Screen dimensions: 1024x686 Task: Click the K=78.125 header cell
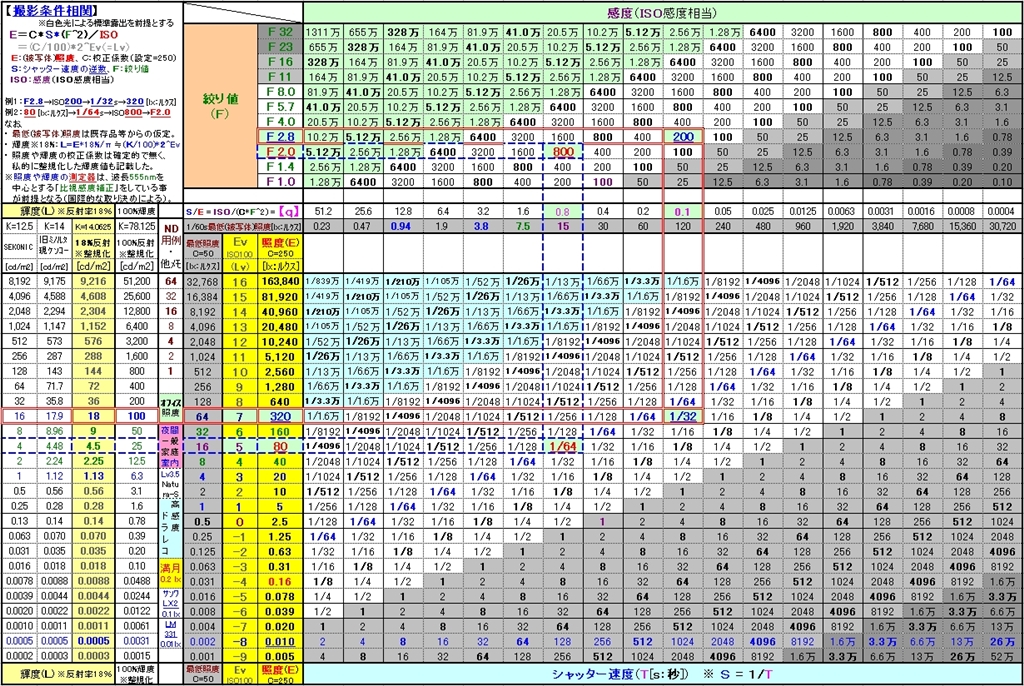pyautogui.click(x=136, y=227)
